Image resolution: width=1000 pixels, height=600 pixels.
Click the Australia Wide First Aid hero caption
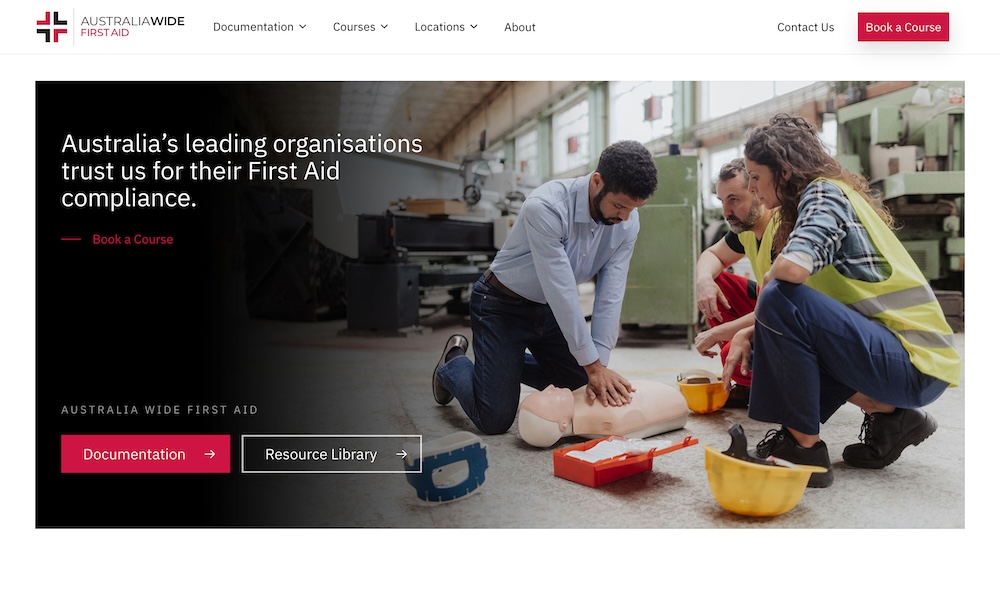(159, 410)
